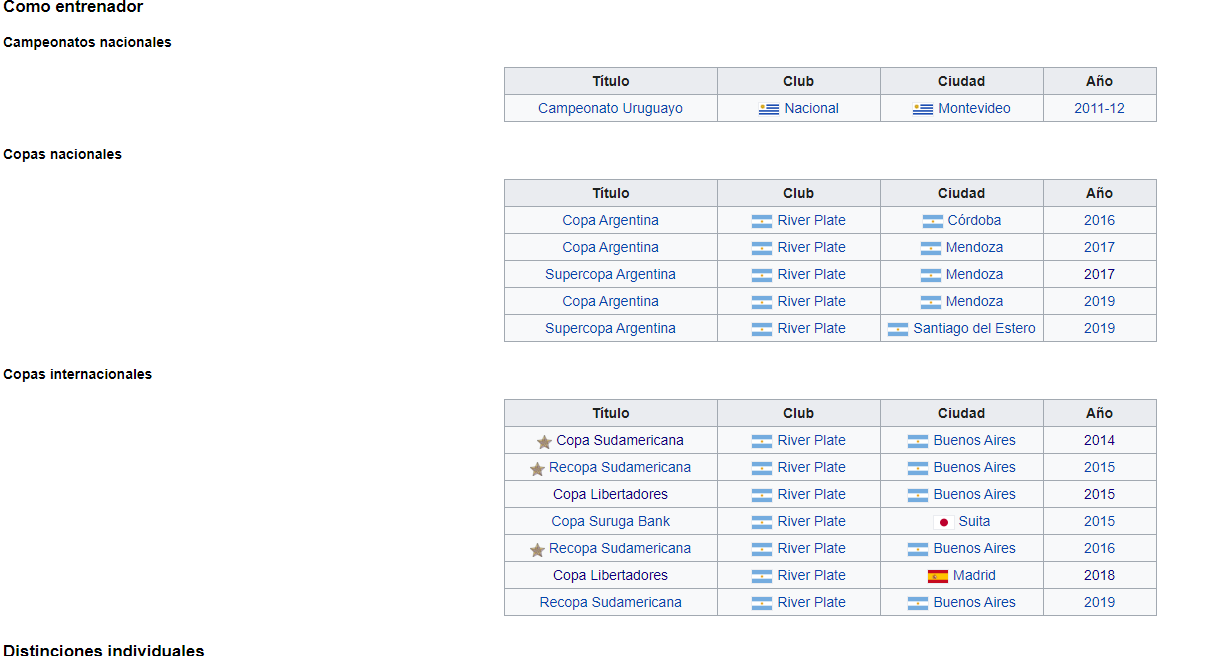The height and width of the screenshot is (656, 1222).
Task: Click River Plate's flag in the Córdoba row
Action: [x=762, y=221]
